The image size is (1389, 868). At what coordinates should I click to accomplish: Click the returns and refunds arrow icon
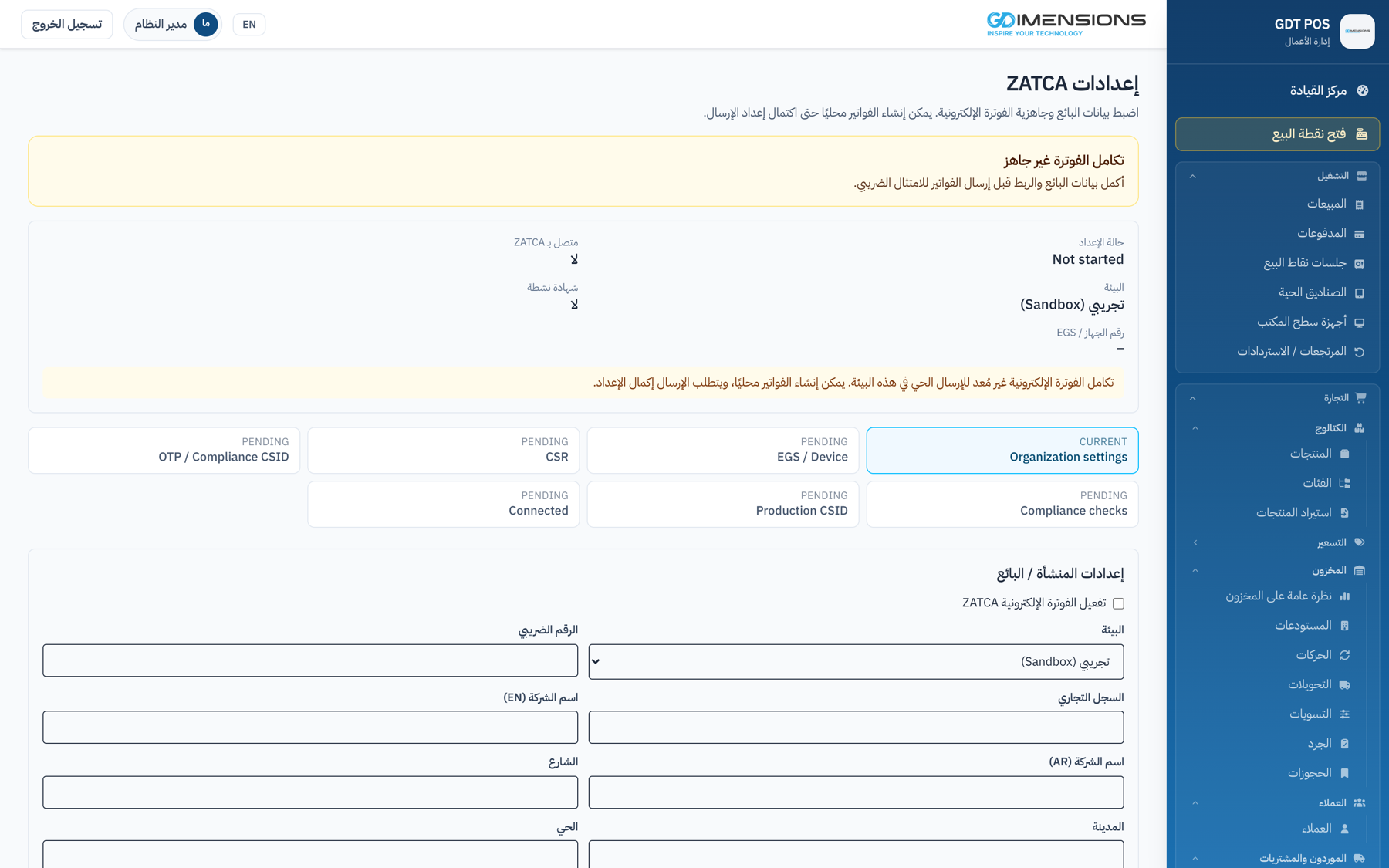[1359, 352]
